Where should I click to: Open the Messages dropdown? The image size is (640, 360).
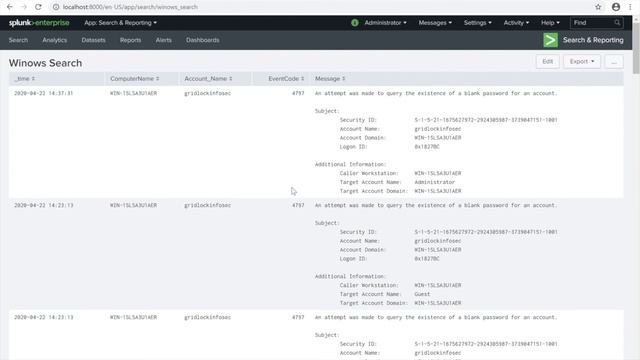[435, 23]
